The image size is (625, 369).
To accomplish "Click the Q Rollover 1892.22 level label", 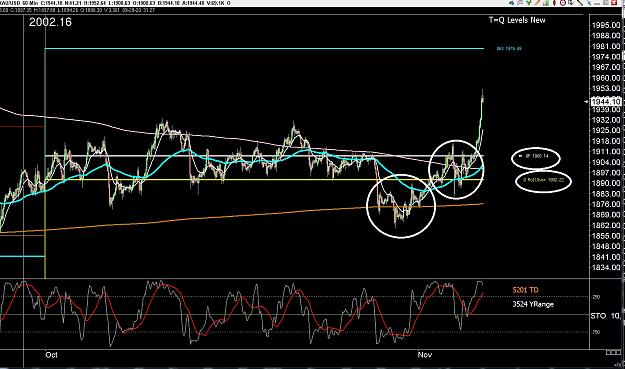I will tap(544, 180).
